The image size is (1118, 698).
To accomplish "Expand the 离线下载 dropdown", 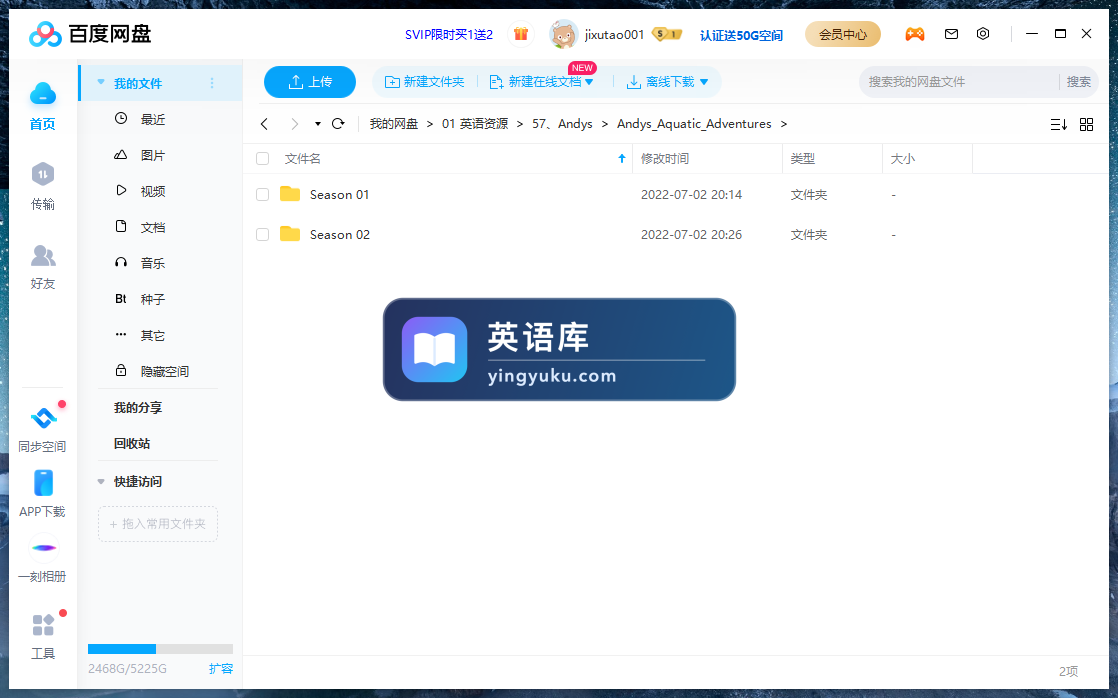I will (704, 82).
